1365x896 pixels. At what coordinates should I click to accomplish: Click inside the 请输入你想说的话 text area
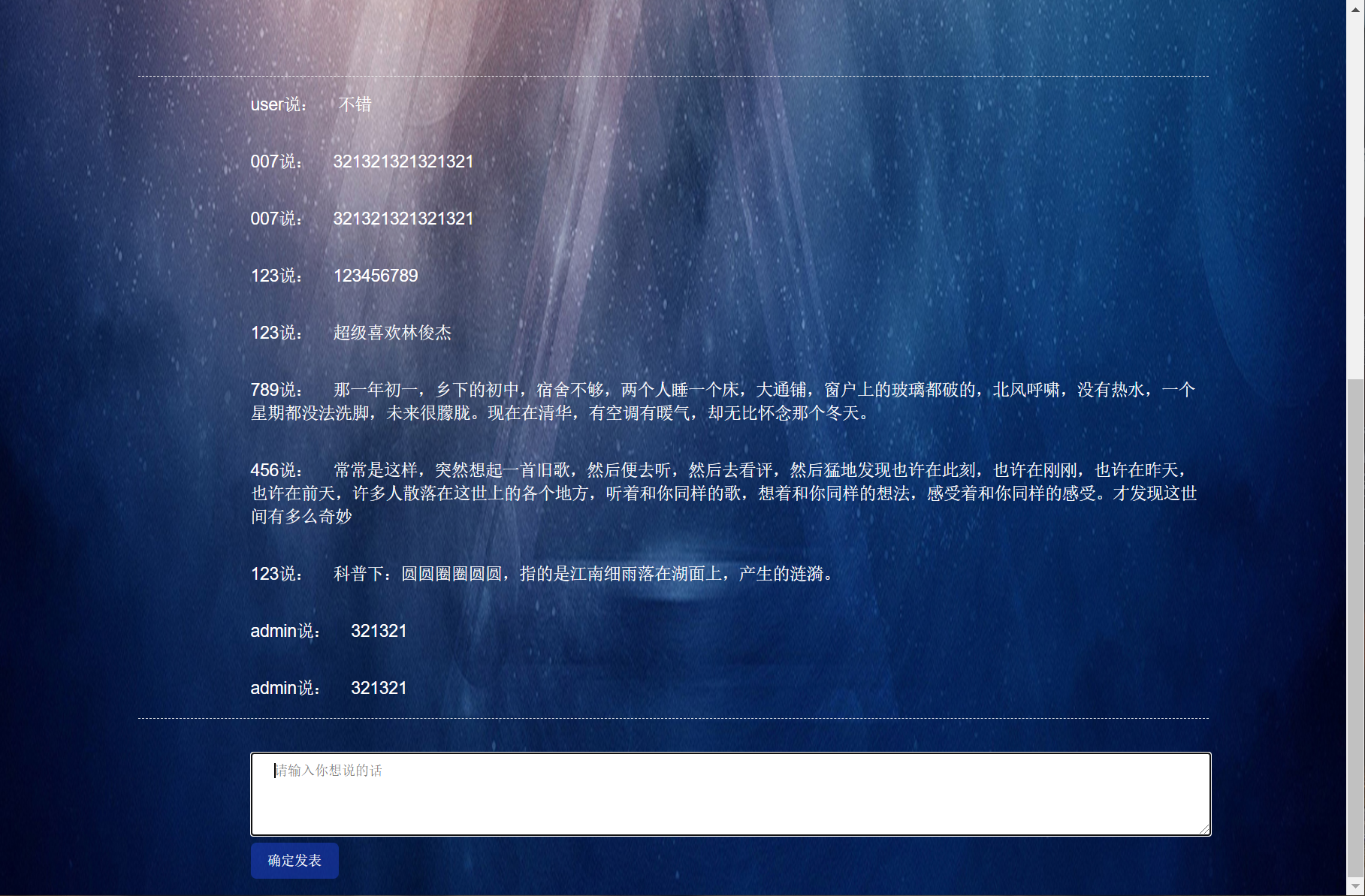[x=729, y=793]
